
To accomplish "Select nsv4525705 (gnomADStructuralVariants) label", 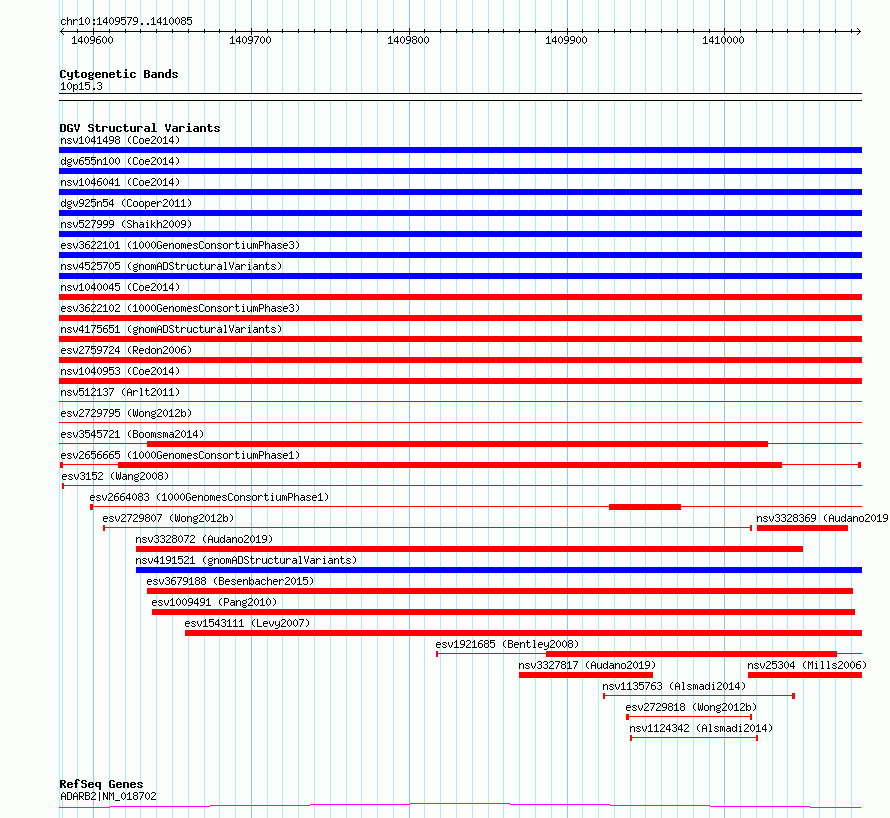I will pos(171,266).
